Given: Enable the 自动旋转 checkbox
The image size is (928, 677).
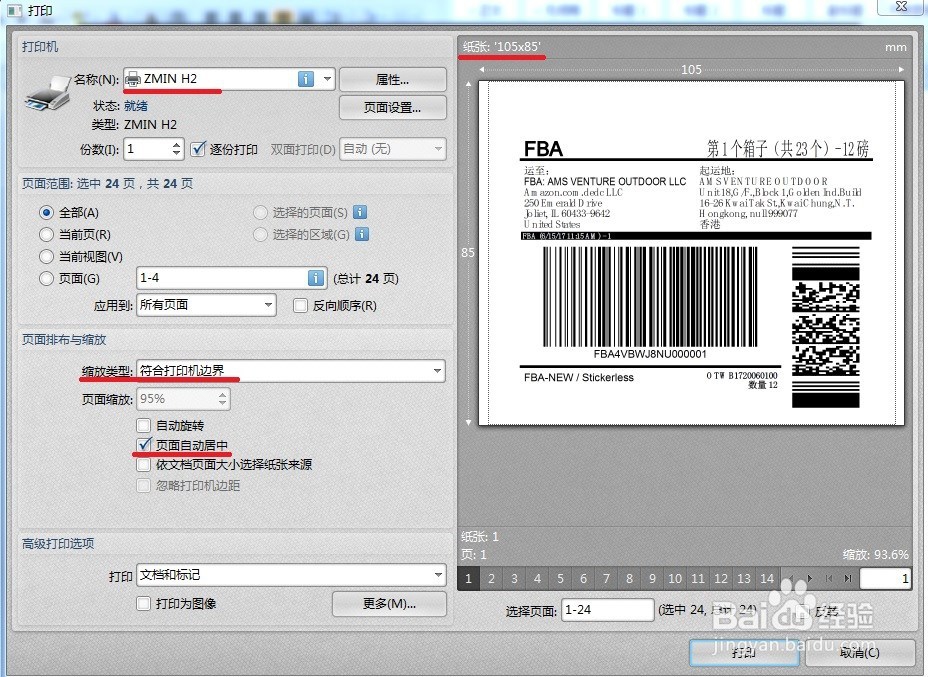Looking at the screenshot, I should tap(143, 425).
